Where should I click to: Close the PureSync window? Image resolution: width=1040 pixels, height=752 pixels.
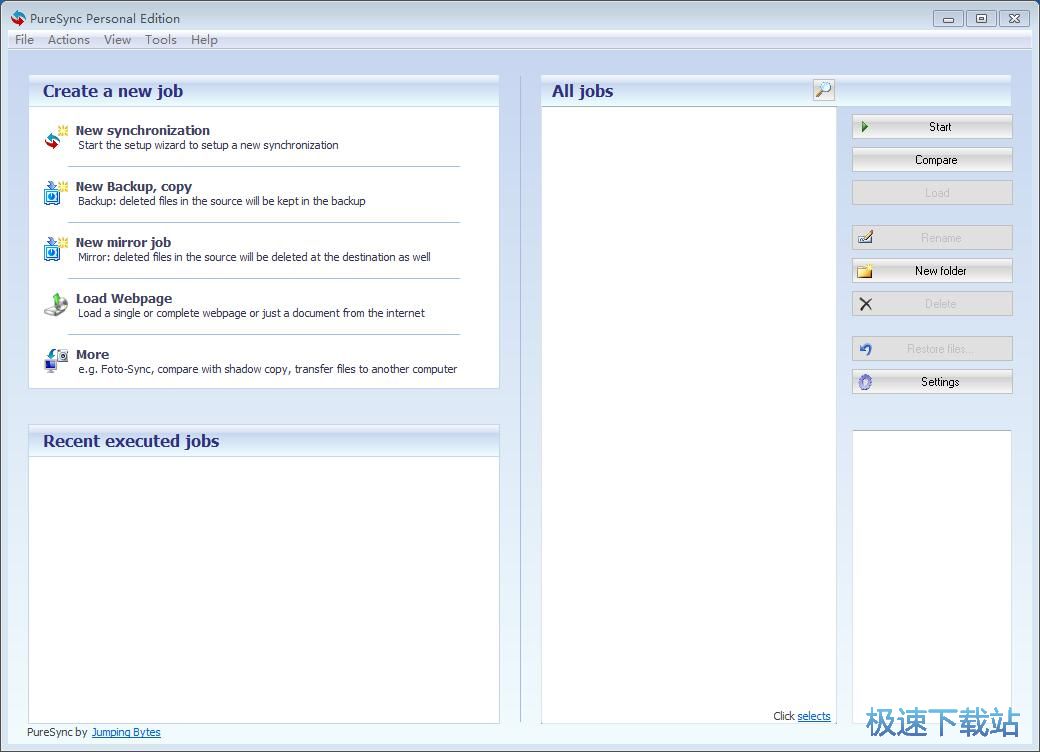click(x=1014, y=19)
